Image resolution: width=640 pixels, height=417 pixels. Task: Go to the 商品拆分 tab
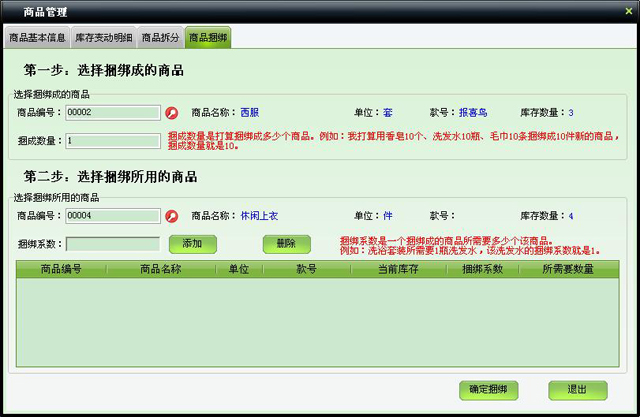point(160,38)
